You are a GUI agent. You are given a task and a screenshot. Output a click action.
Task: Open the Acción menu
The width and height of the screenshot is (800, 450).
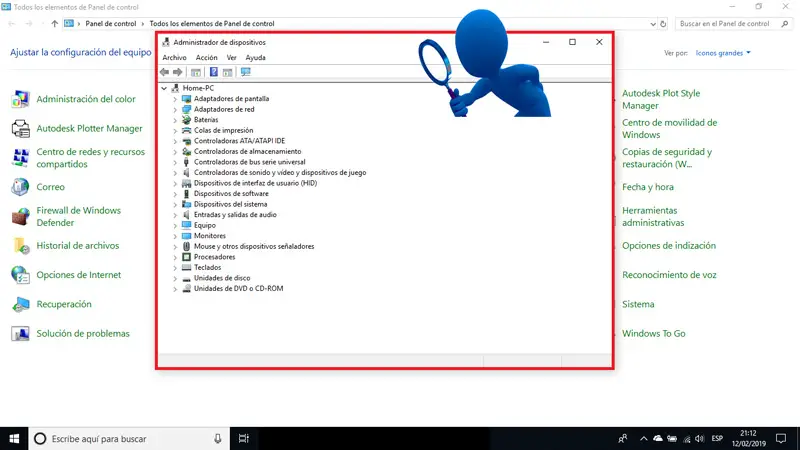(207, 58)
